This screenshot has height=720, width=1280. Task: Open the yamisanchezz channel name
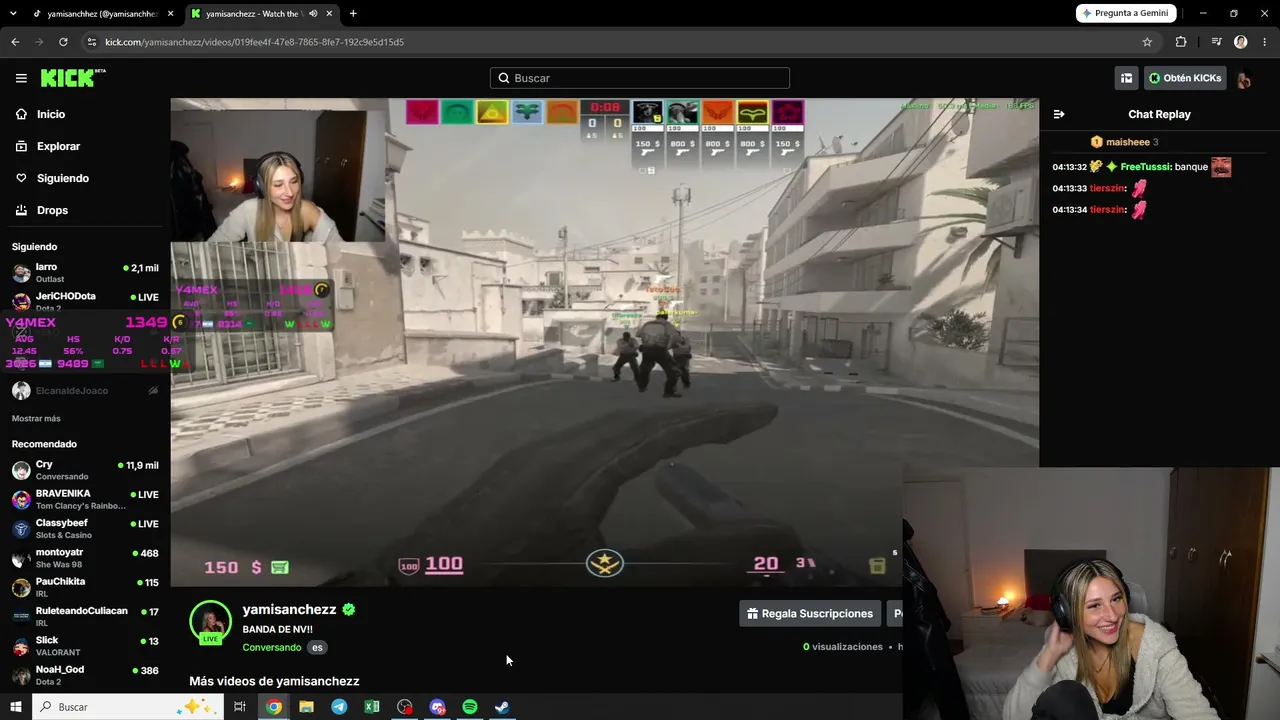pos(289,609)
